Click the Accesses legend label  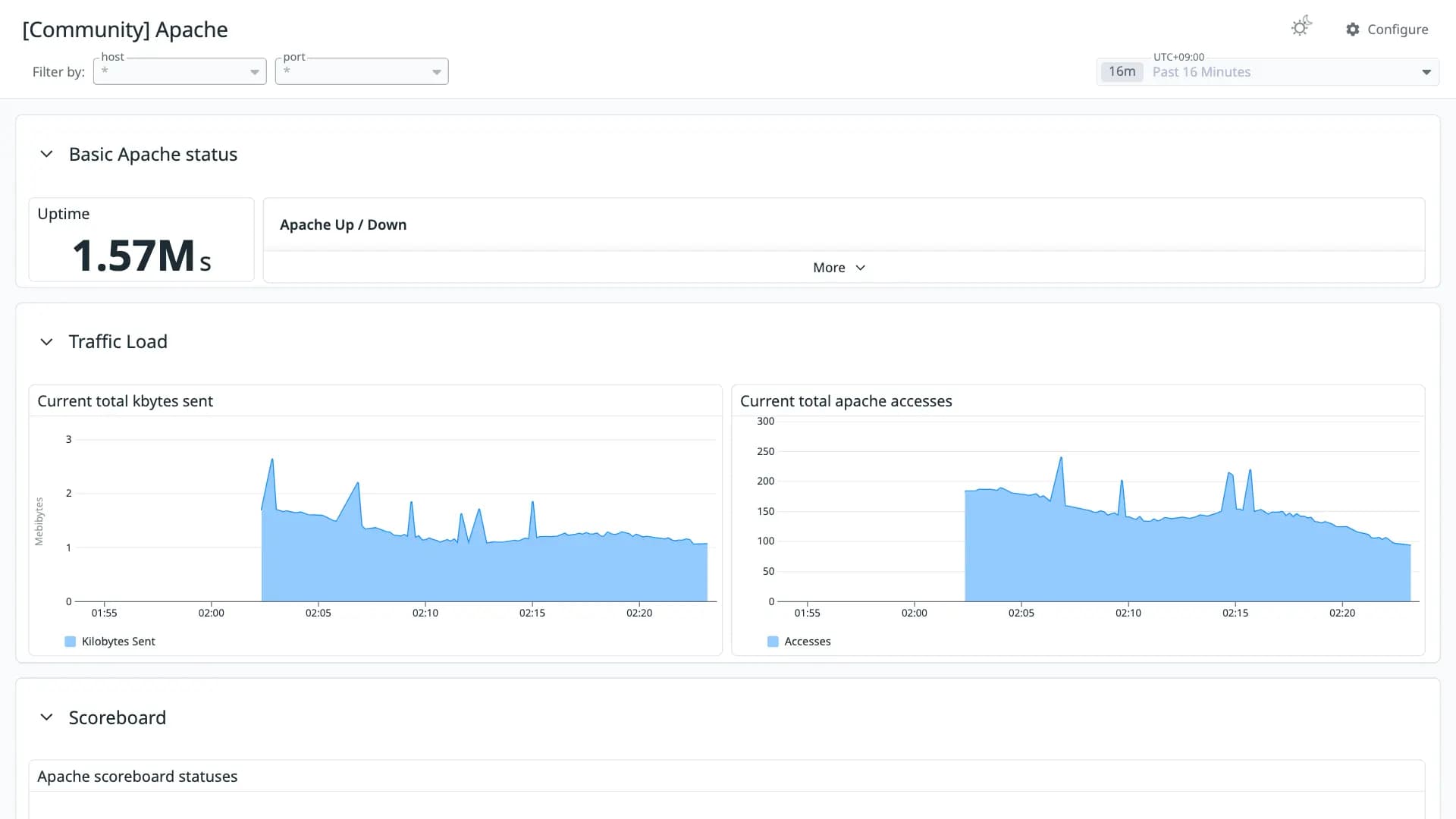tap(808, 642)
